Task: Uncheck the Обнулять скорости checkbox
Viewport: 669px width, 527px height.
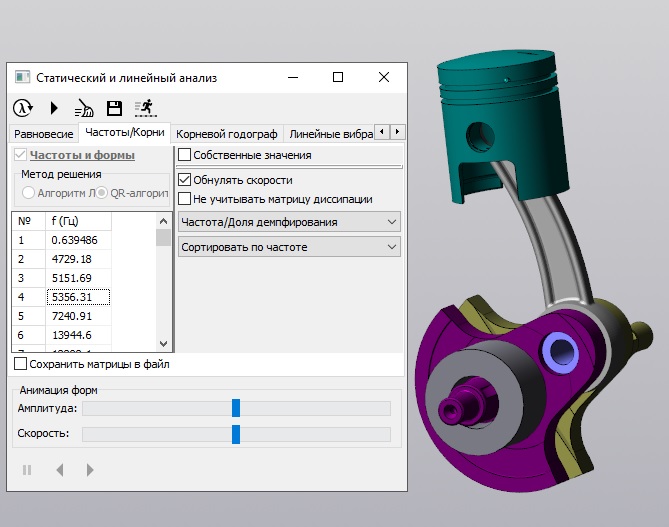Action: (x=184, y=180)
